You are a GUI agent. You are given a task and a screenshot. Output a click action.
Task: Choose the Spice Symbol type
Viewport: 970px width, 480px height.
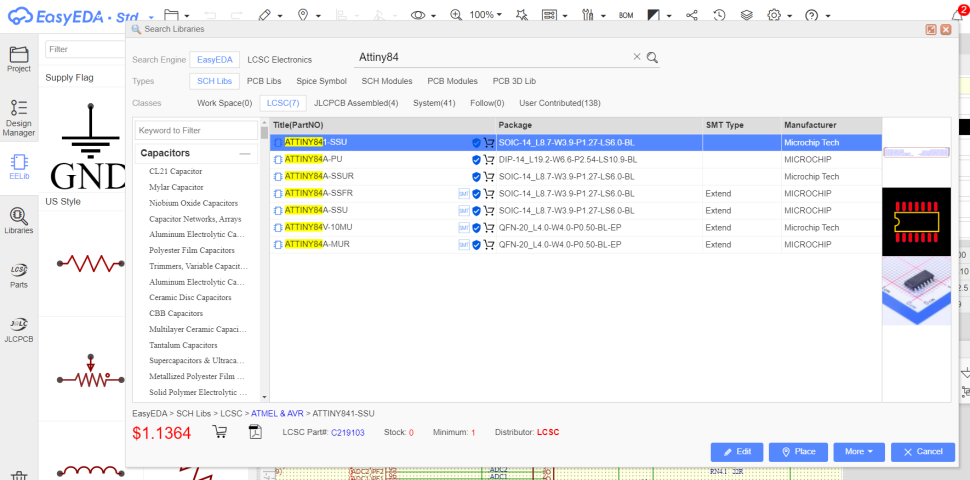pos(321,81)
